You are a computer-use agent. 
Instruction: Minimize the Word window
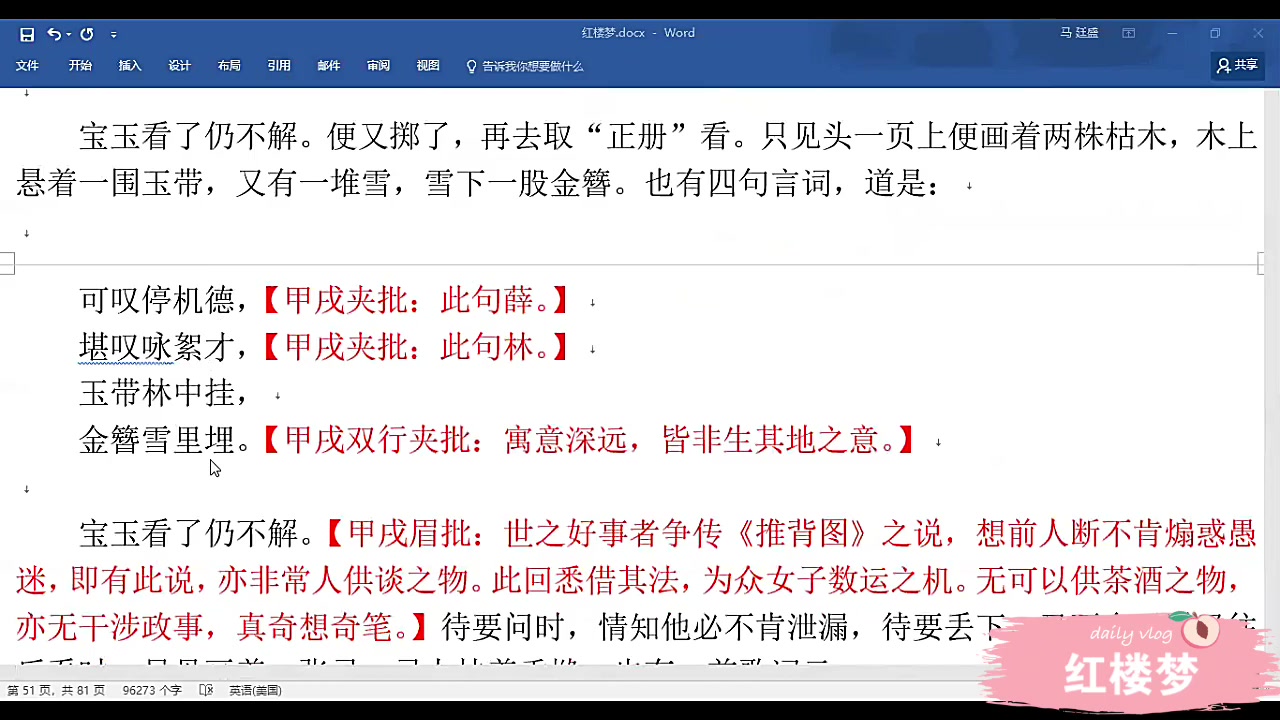point(1172,33)
